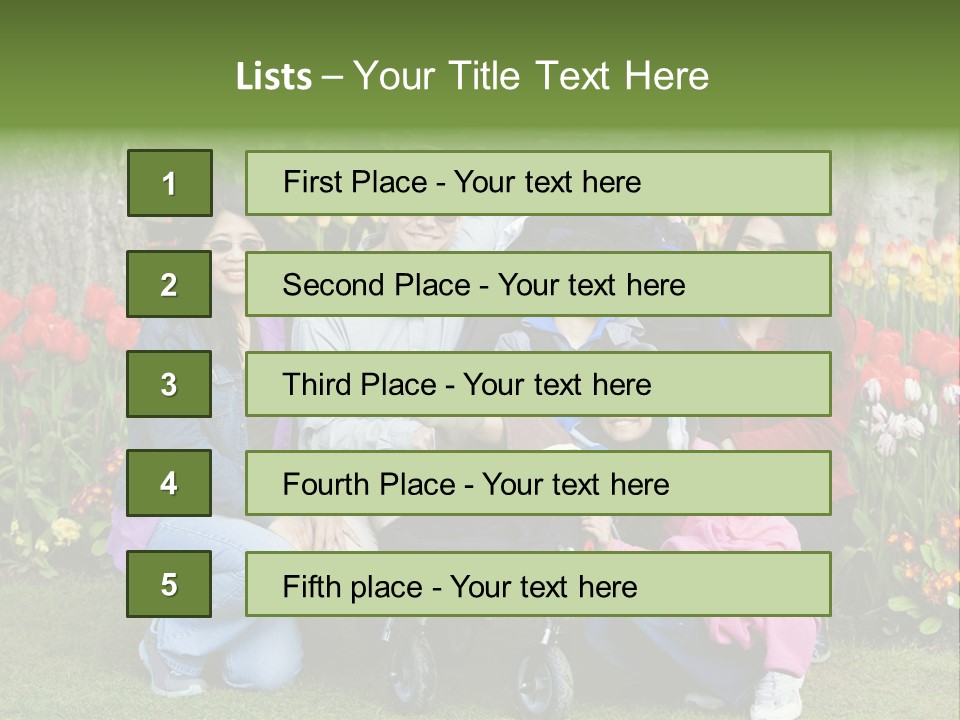Click the words 'First Place' in list
The image size is (960, 720).
click(x=355, y=182)
